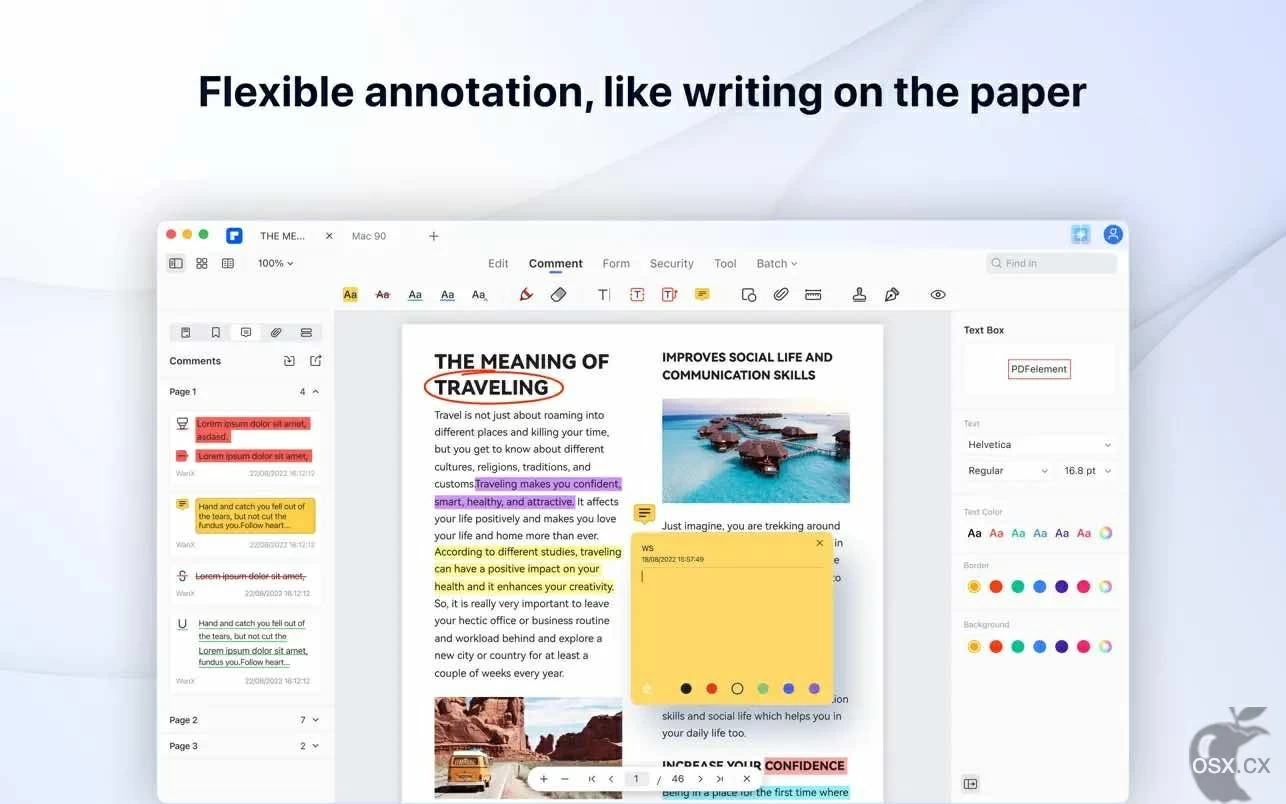Screen dimensions: 1286x804
Task: Click the page number input field
Action: point(636,779)
